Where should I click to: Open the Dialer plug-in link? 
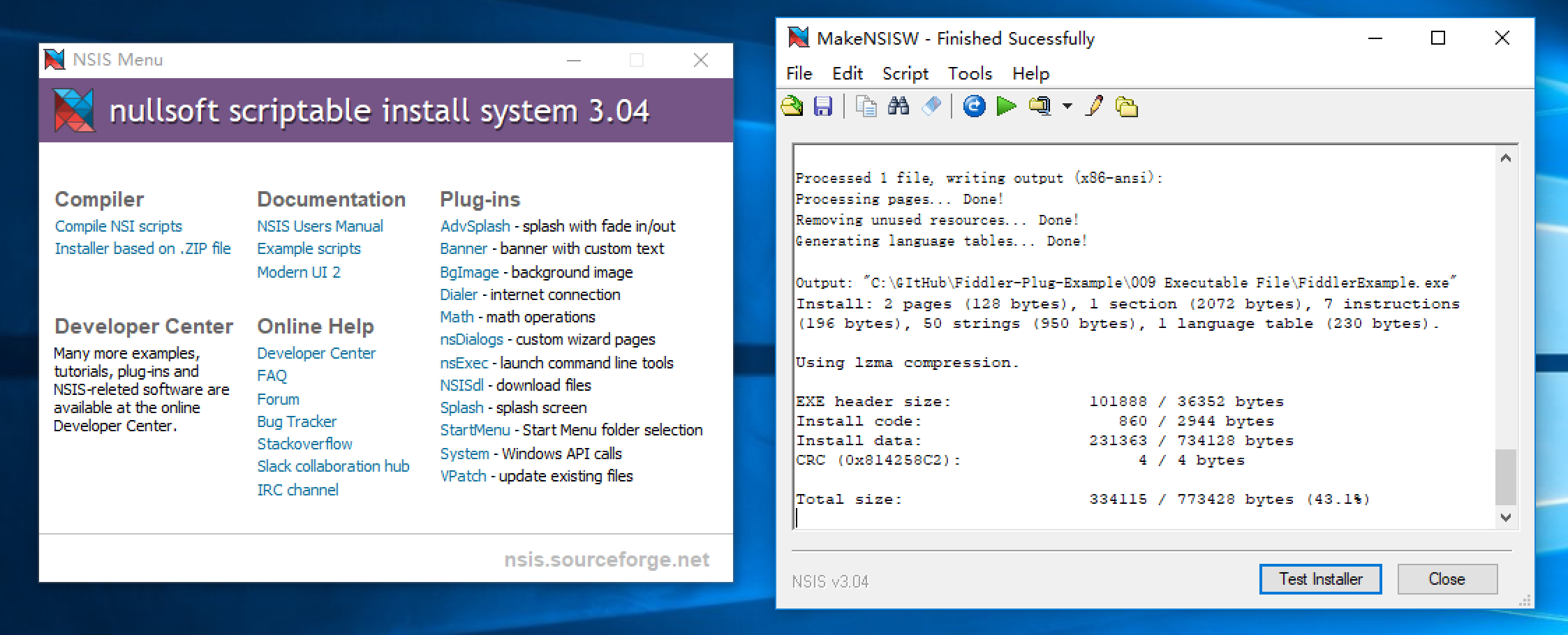click(x=459, y=294)
